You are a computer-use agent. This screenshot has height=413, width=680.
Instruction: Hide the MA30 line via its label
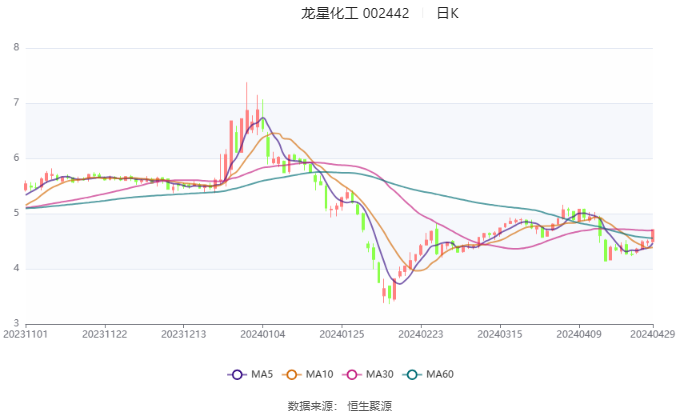coord(379,374)
